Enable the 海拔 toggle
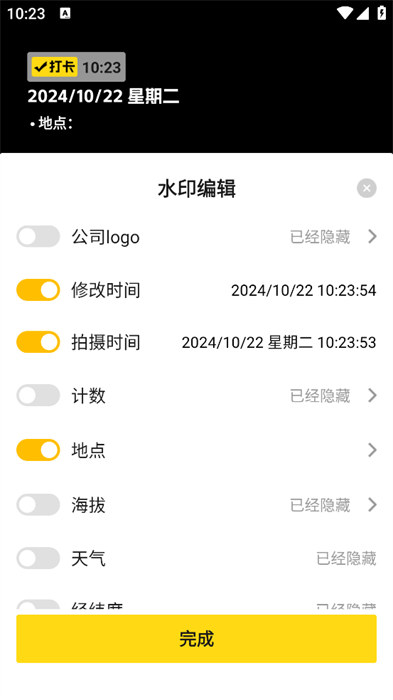The height and width of the screenshot is (700, 393). (38, 505)
